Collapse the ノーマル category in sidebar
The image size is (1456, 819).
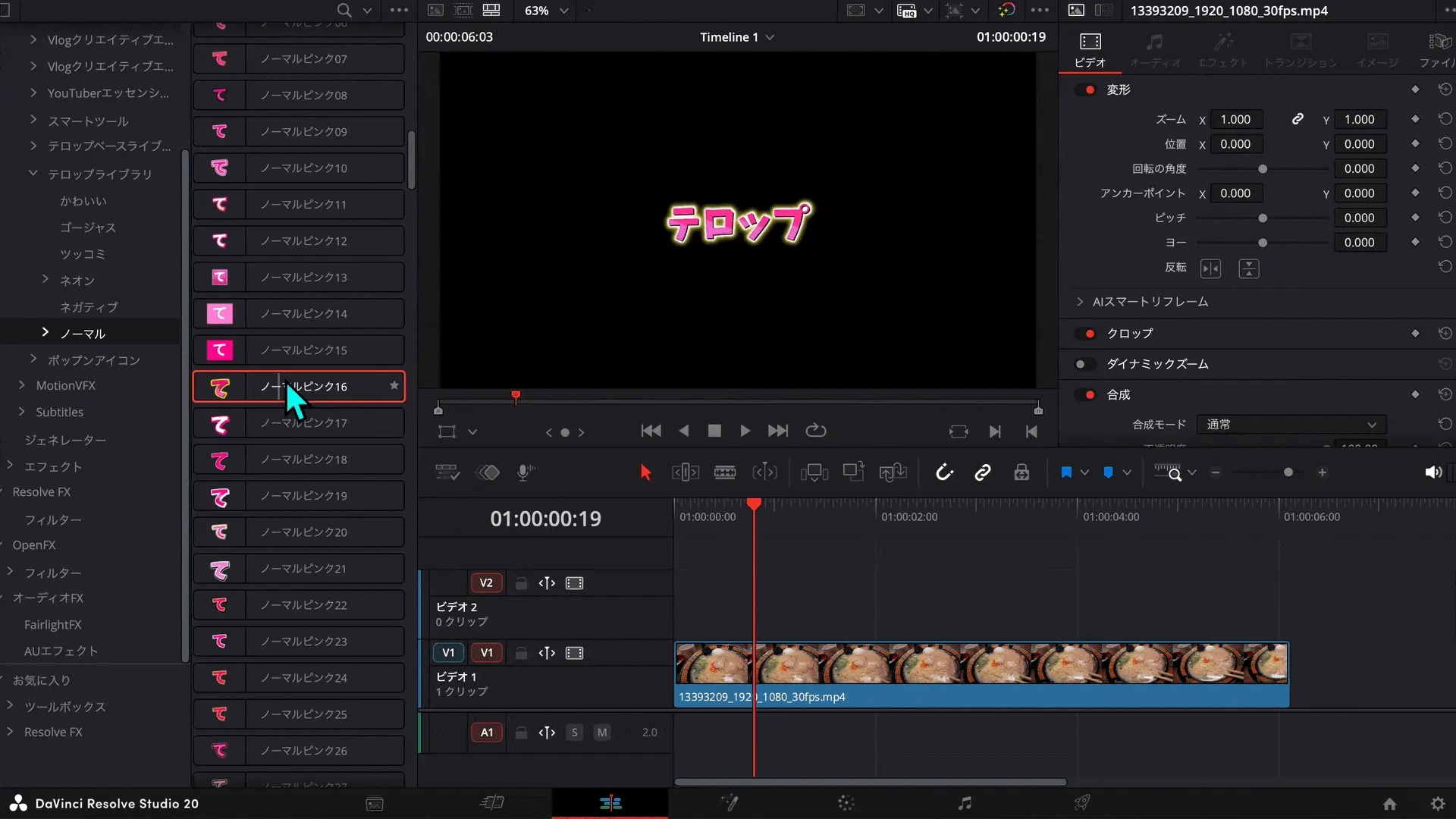[x=45, y=333]
